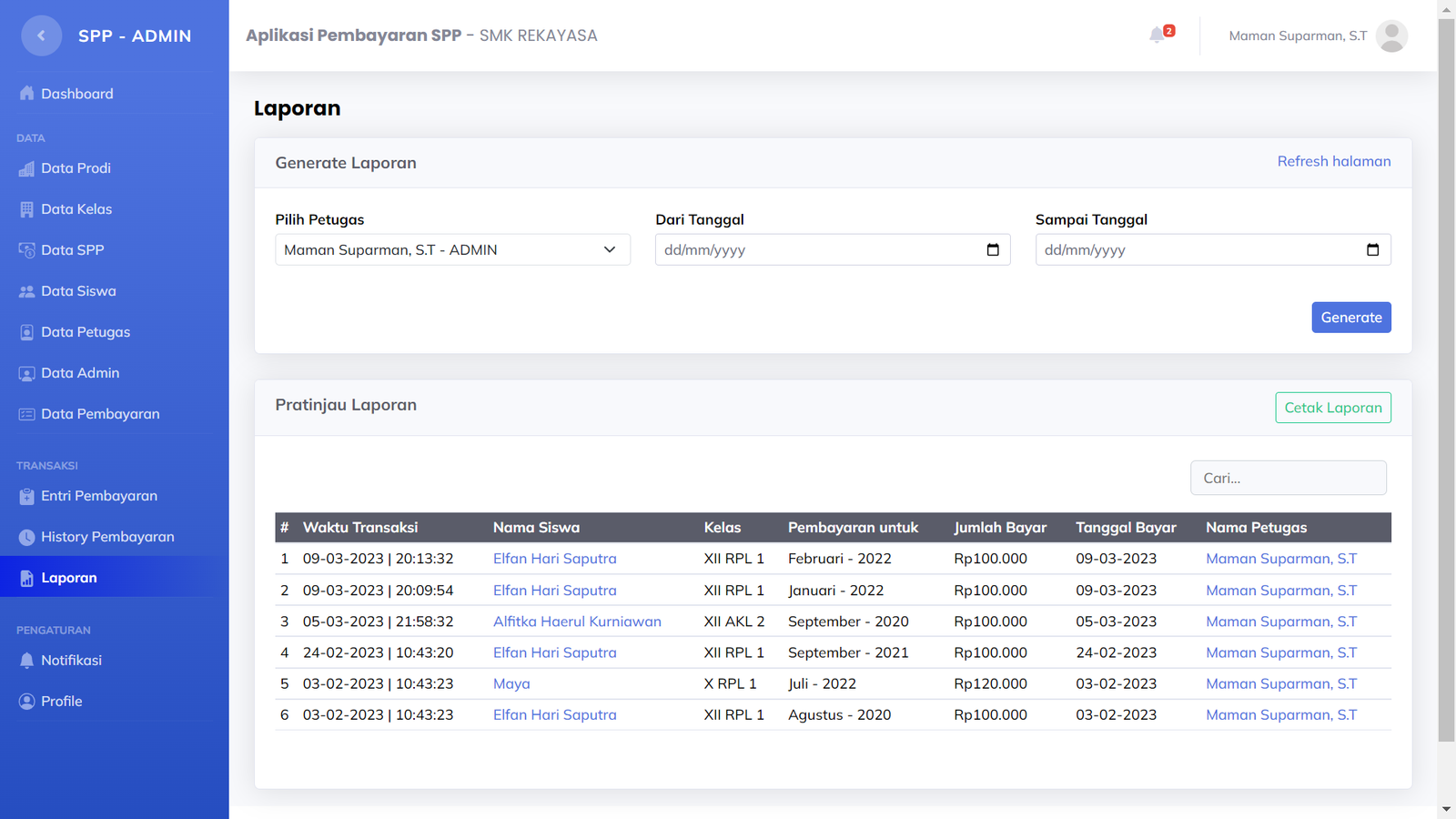Open Data Pembayaran in the sidebar
Image resolution: width=1456 pixels, height=819 pixels.
[x=100, y=414]
